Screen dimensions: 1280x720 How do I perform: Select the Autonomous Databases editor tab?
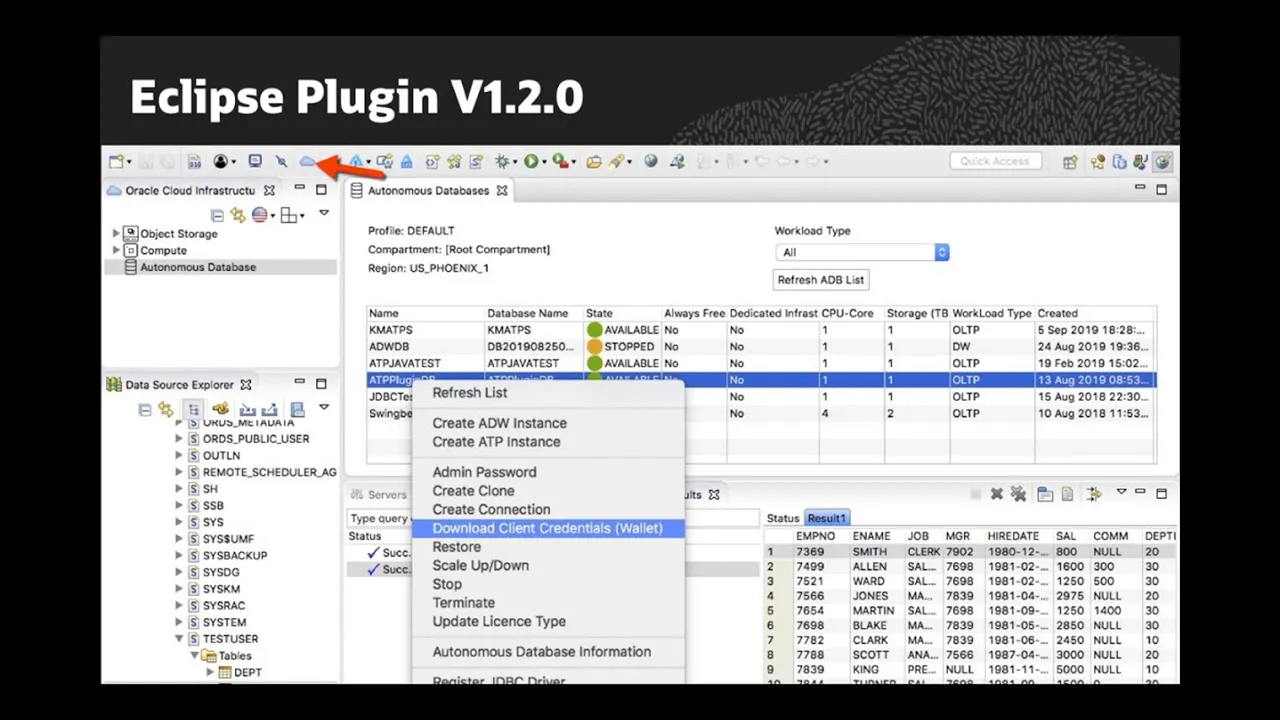point(428,190)
